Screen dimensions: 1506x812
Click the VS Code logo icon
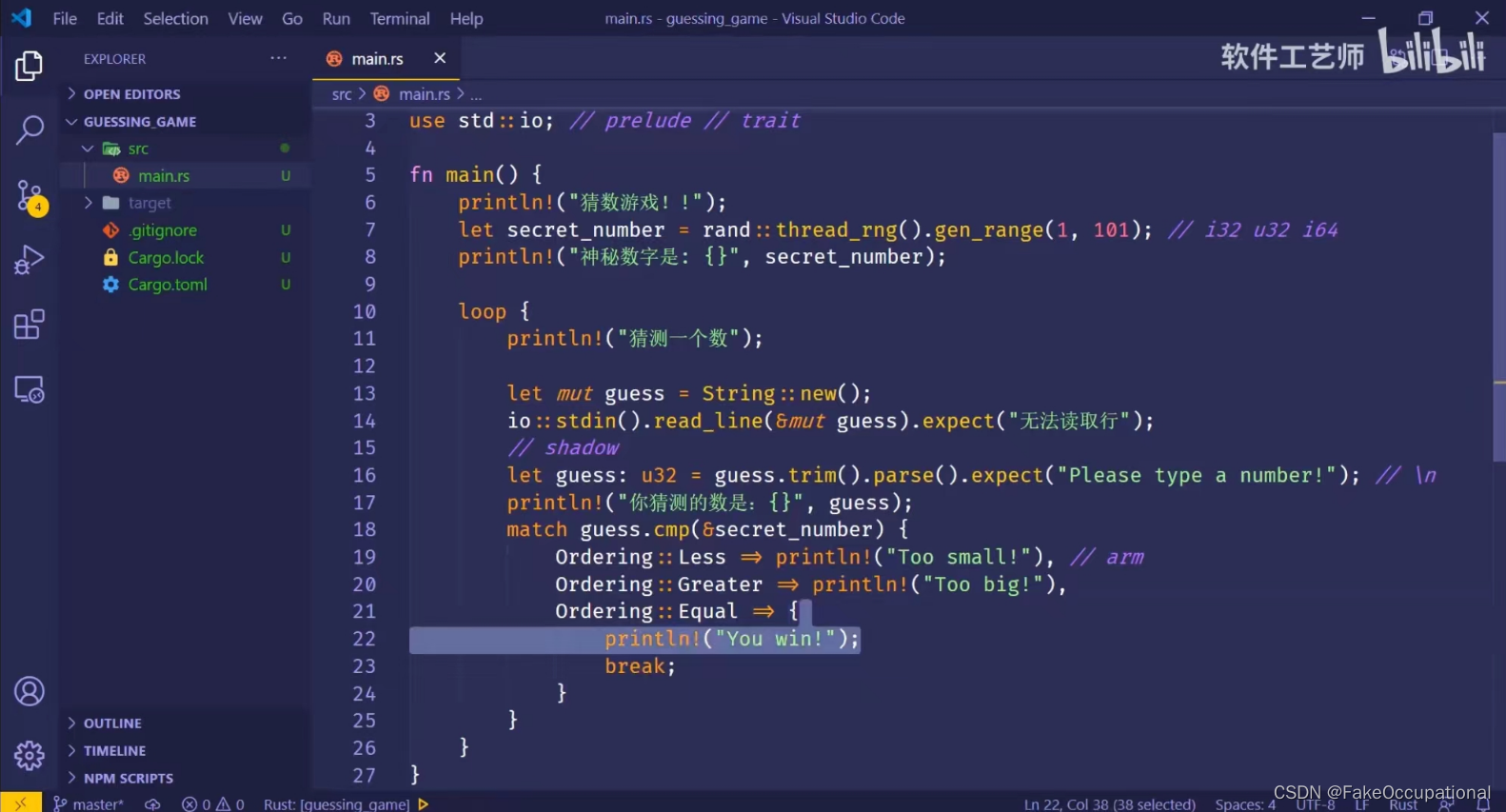[21, 18]
